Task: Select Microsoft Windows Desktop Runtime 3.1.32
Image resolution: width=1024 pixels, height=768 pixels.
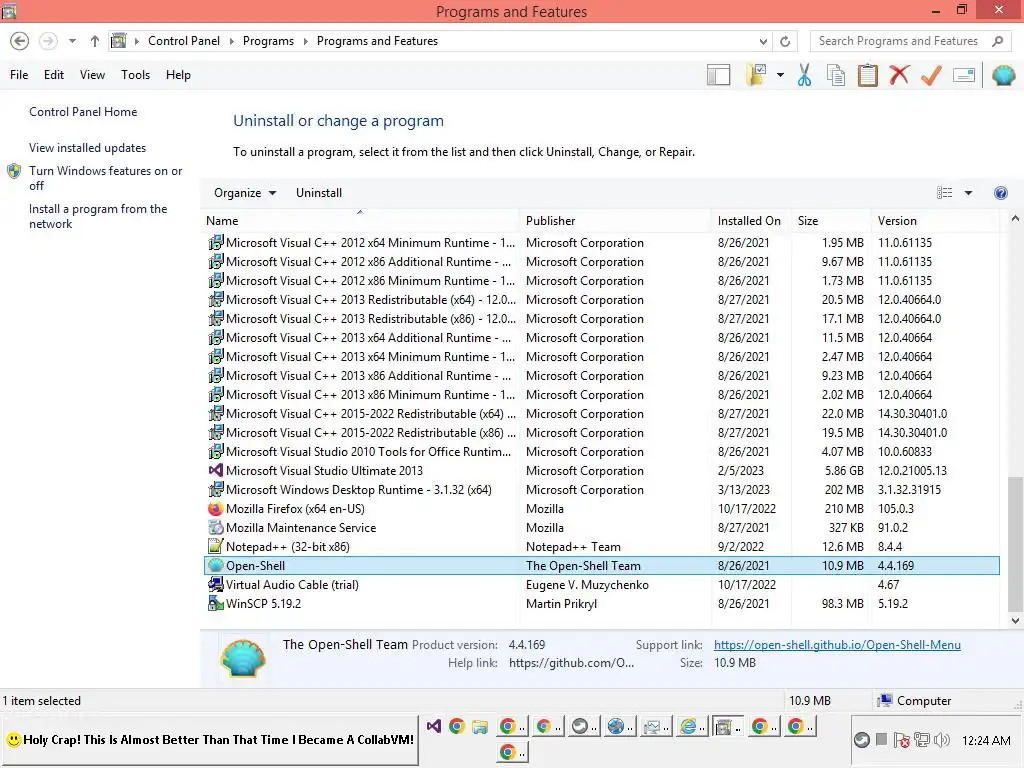Action: 601,490
